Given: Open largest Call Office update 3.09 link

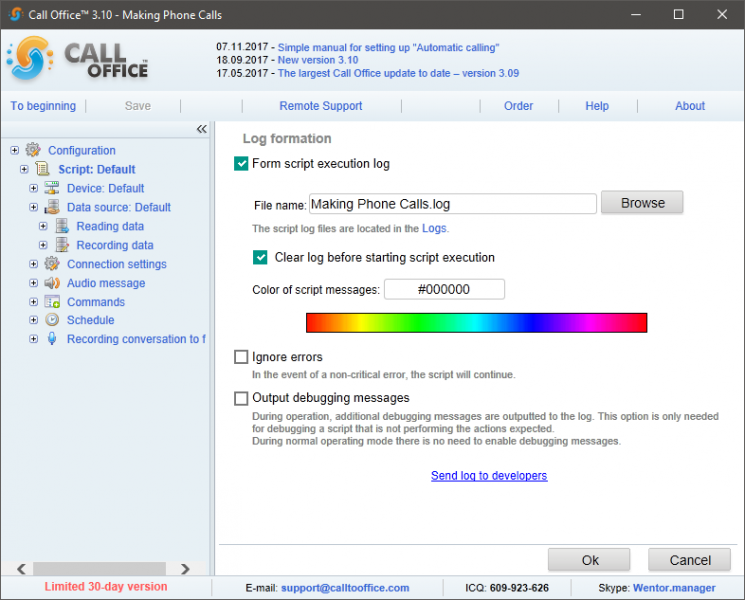Looking at the screenshot, I should tap(398, 74).
